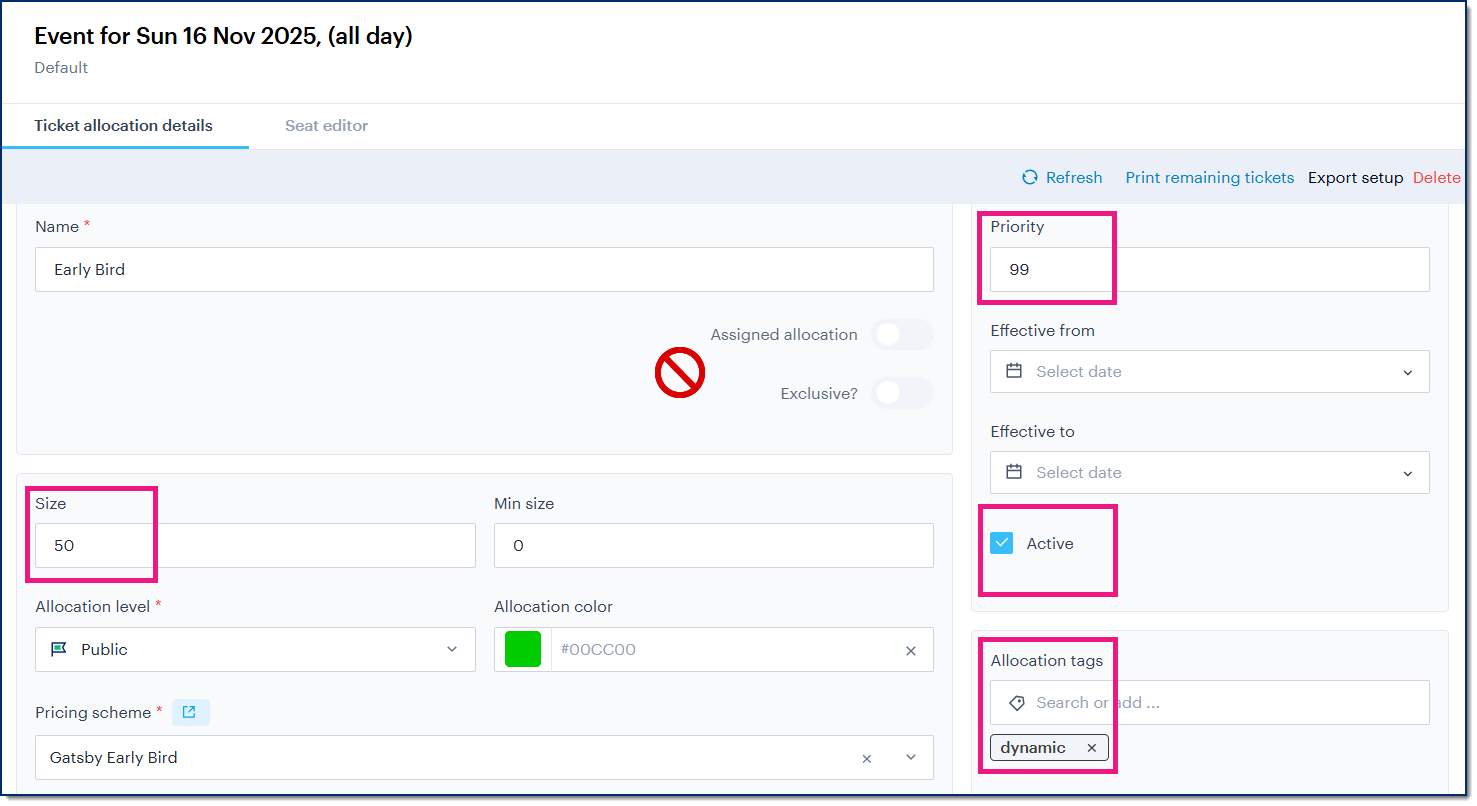Clear the Allocation color value

(911, 650)
